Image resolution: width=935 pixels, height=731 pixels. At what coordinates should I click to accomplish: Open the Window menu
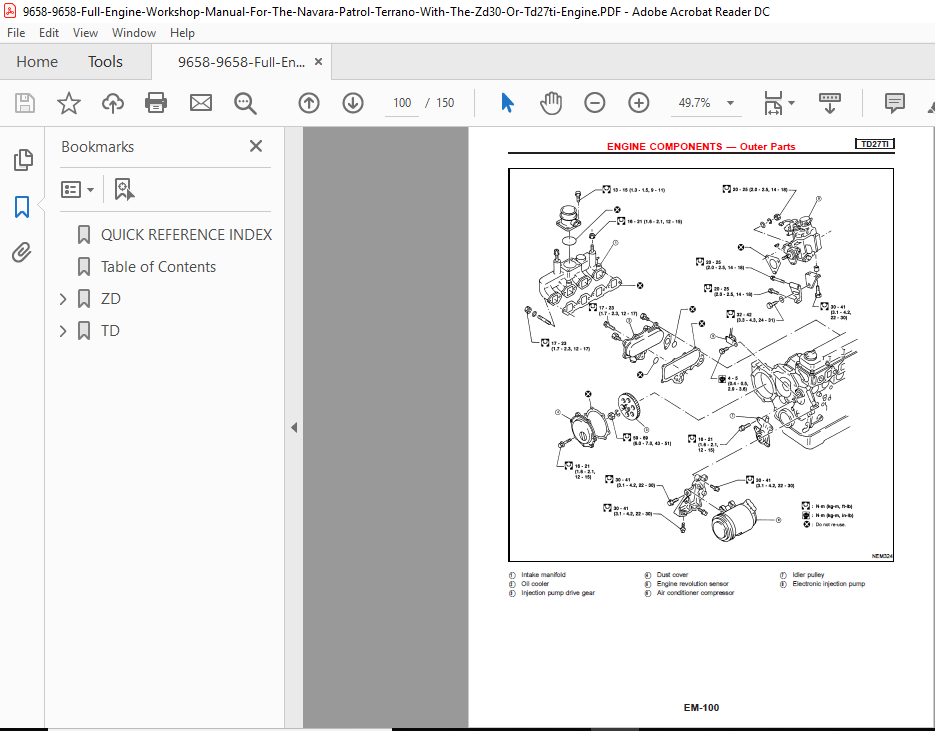pos(134,33)
